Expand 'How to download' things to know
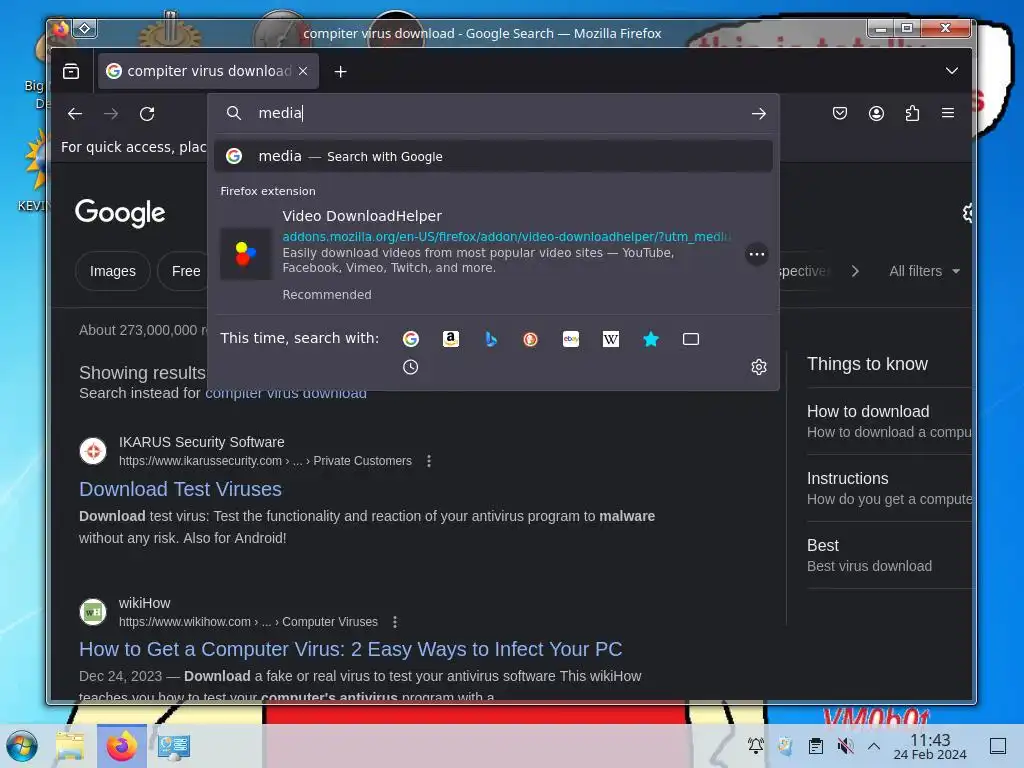This screenshot has width=1024, height=768. [889, 421]
